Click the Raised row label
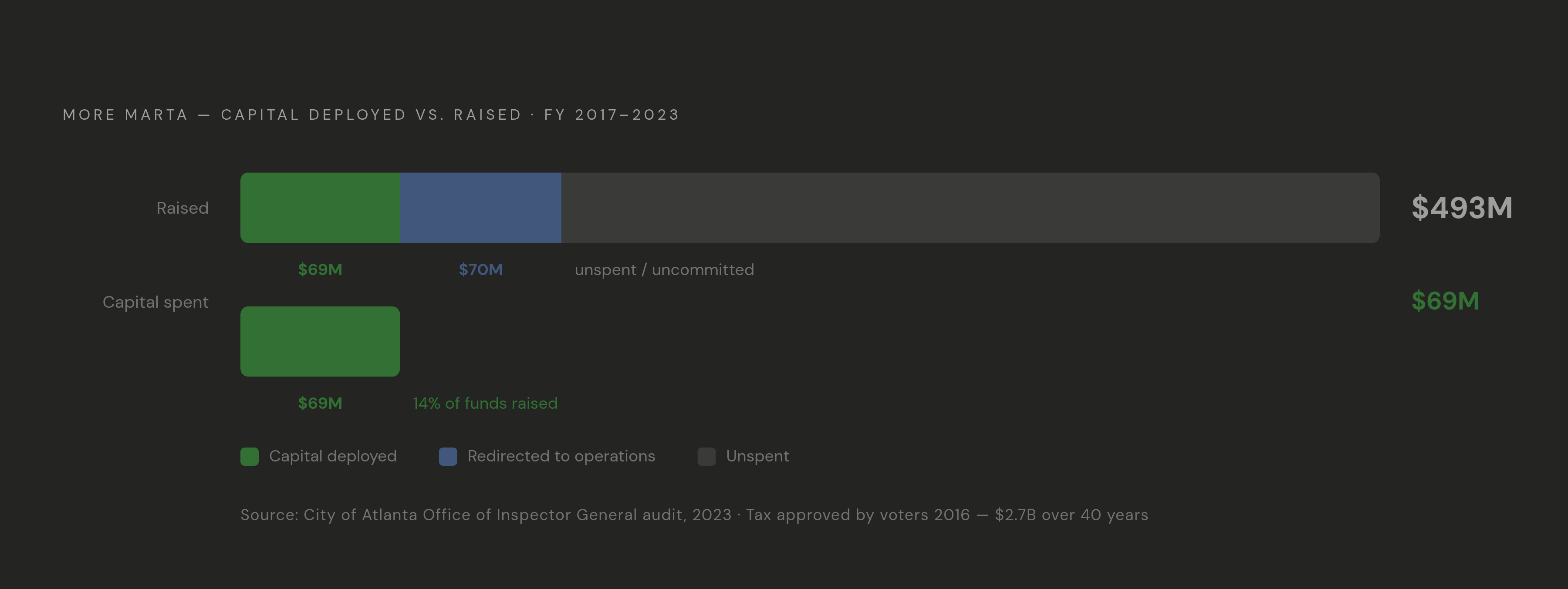Screen dimensions: 1568x589 pyautogui.click(x=182, y=208)
